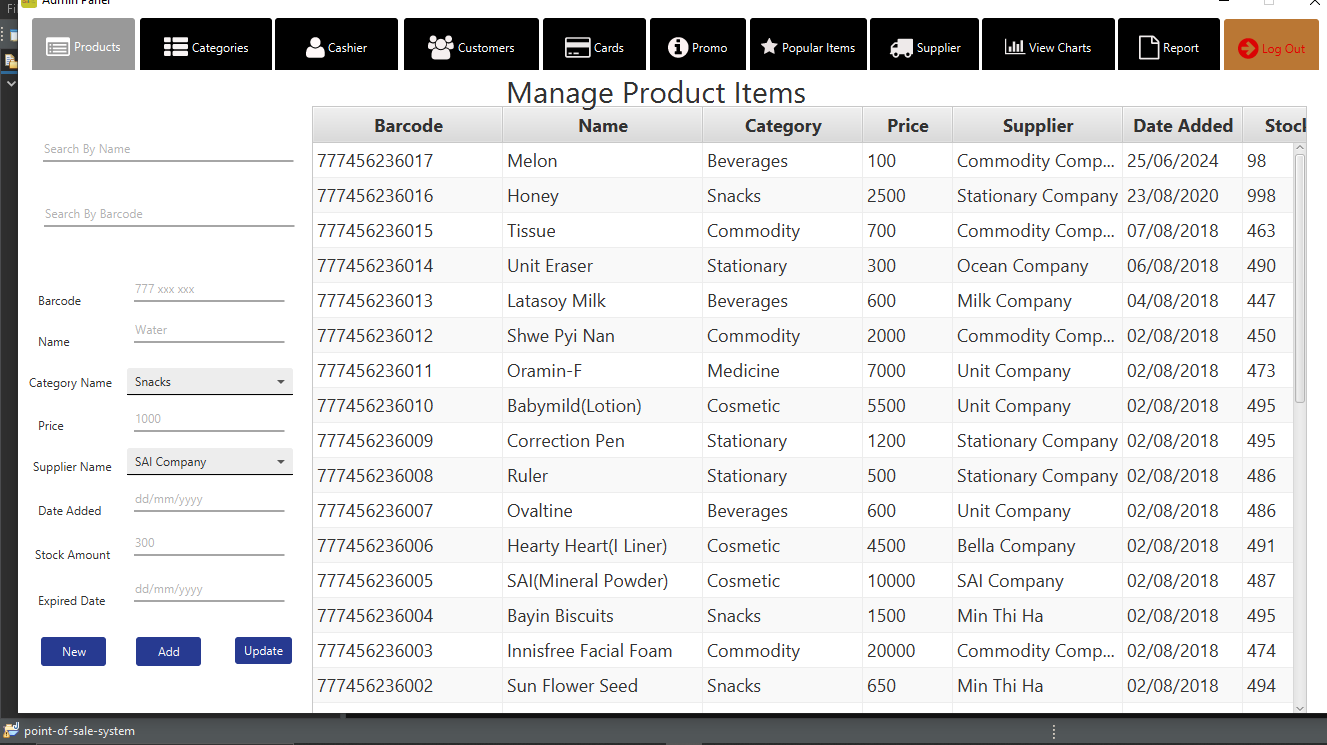Focus the Search By Name field

click(x=168, y=149)
